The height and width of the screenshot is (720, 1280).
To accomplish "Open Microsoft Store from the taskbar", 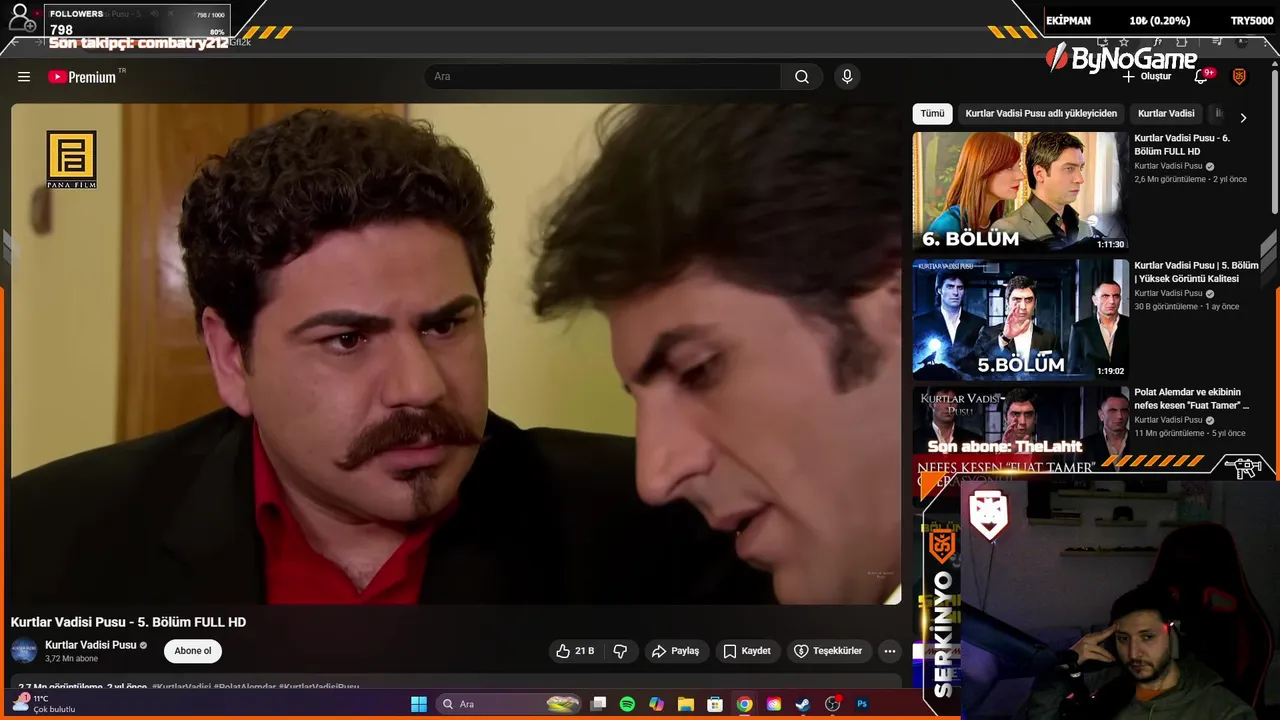I will click(x=715, y=704).
